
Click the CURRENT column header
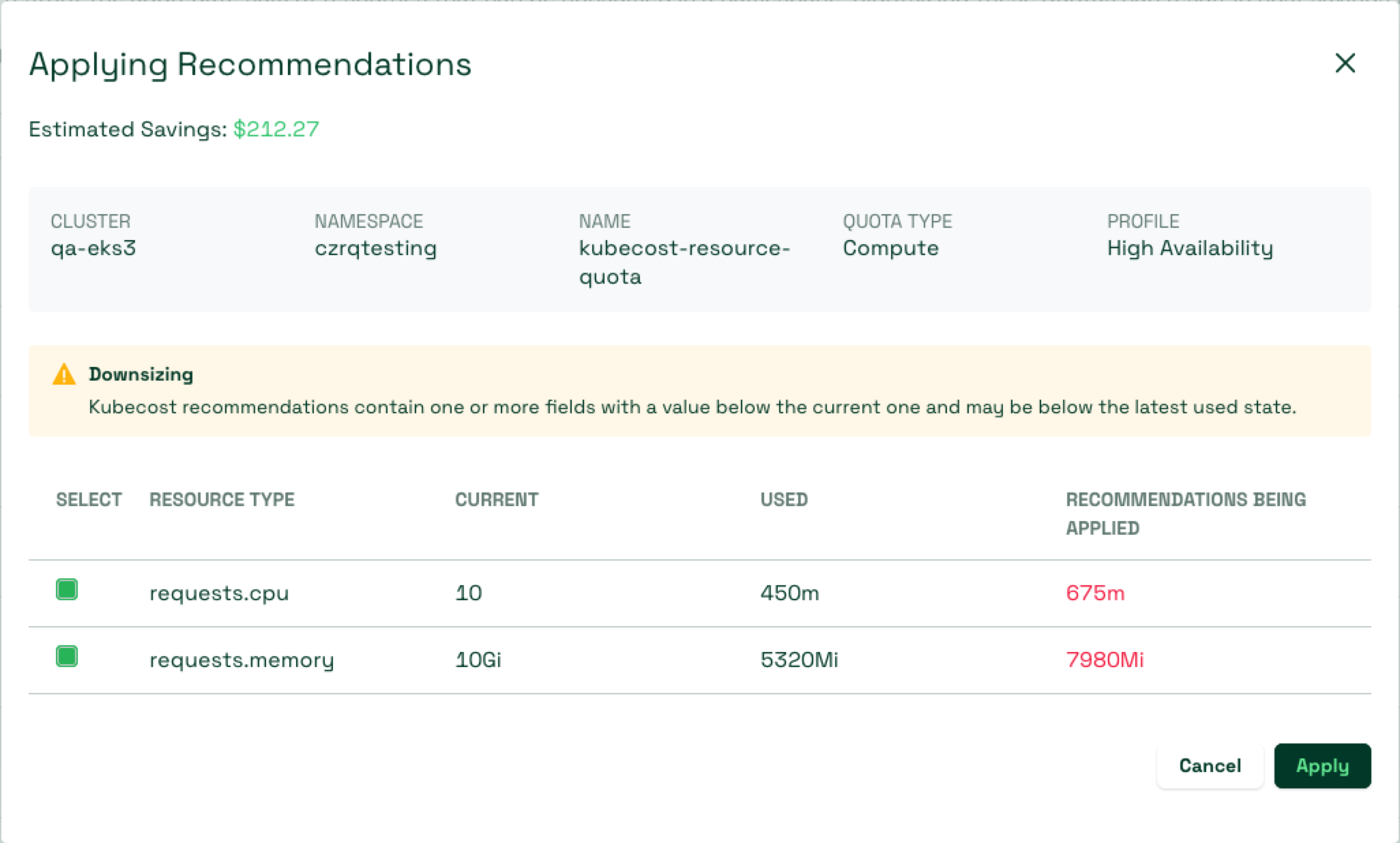(x=496, y=500)
